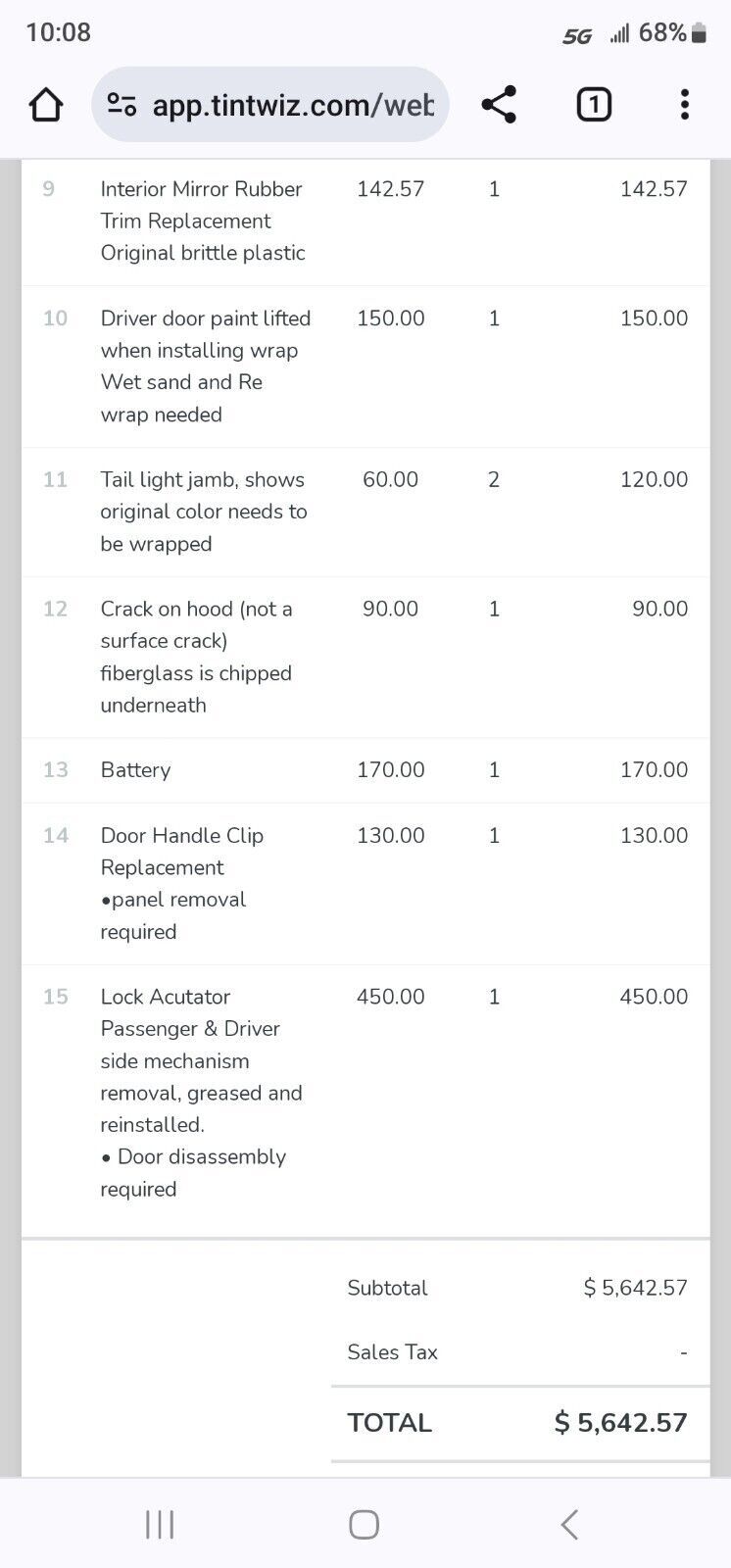This screenshot has width=731, height=1568.
Task: Select the Battery line item
Action: click(135, 770)
